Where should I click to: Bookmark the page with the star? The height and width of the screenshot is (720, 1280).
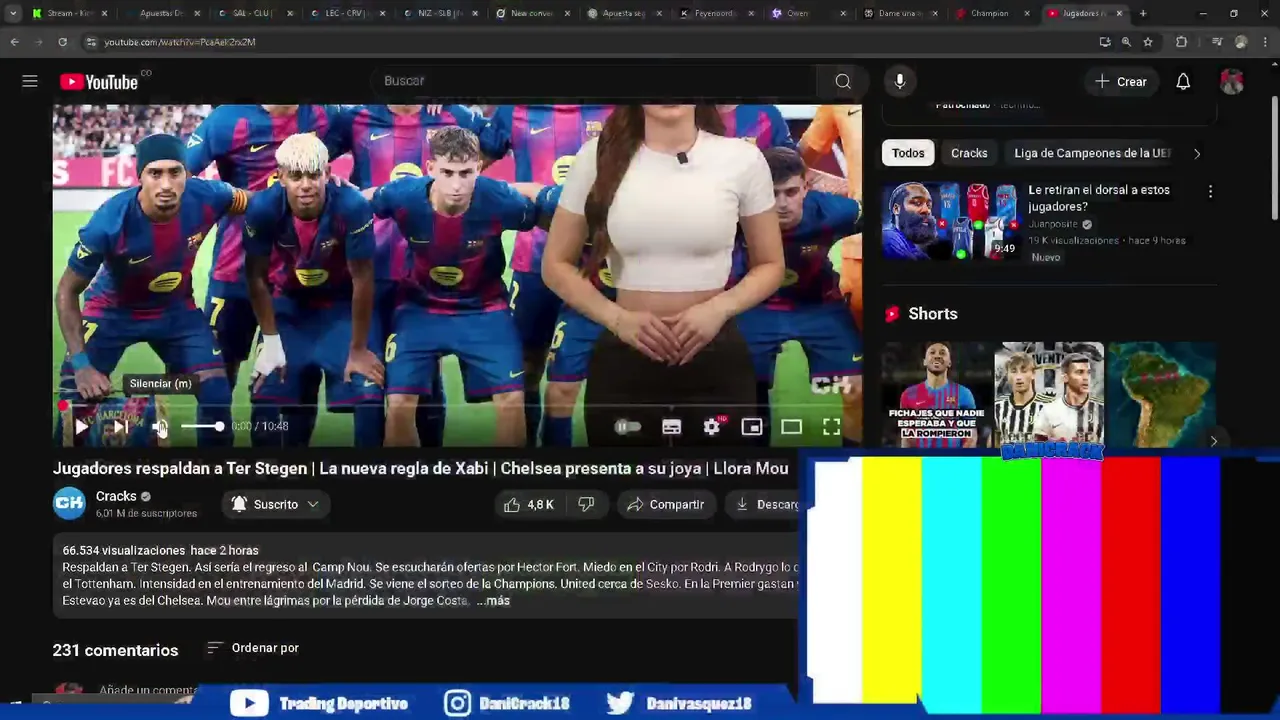pyautogui.click(x=1148, y=42)
